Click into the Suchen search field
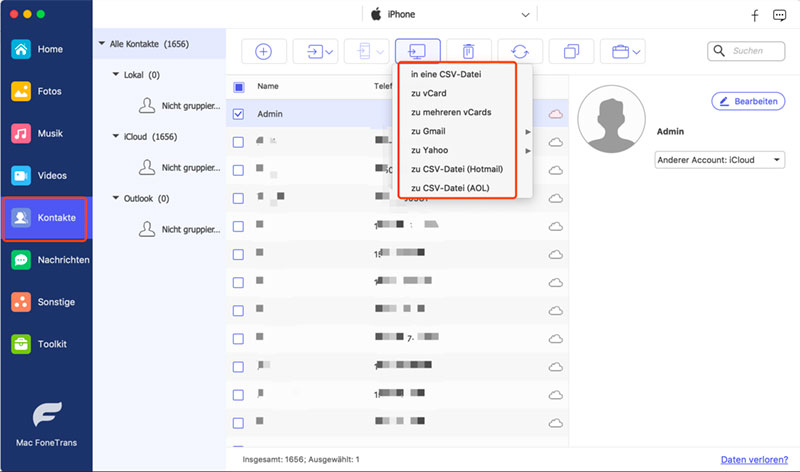Viewport: 800px width, 472px height. 746,51
